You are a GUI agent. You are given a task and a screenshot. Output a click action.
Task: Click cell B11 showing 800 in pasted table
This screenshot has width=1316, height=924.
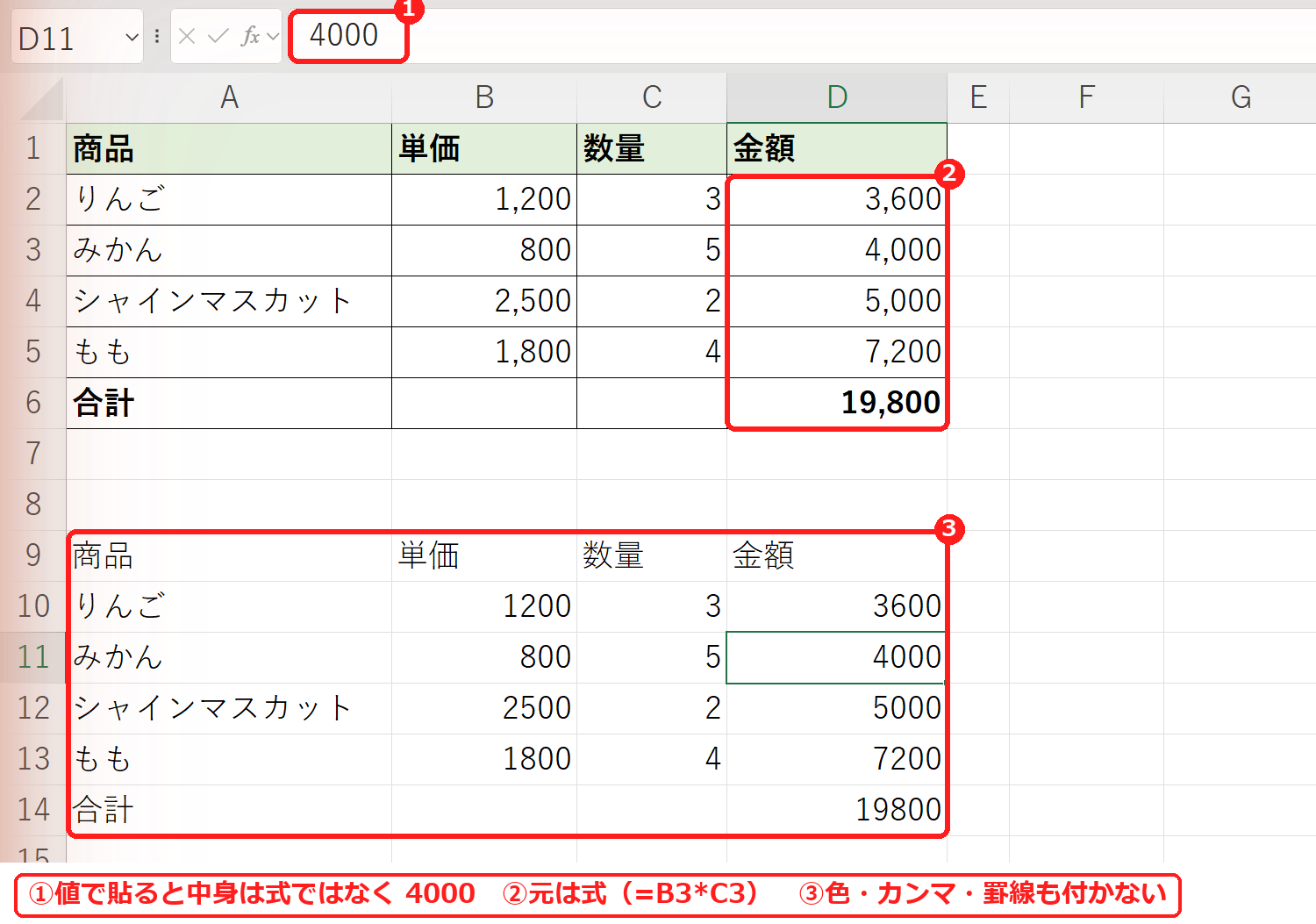[x=484, y=657]
